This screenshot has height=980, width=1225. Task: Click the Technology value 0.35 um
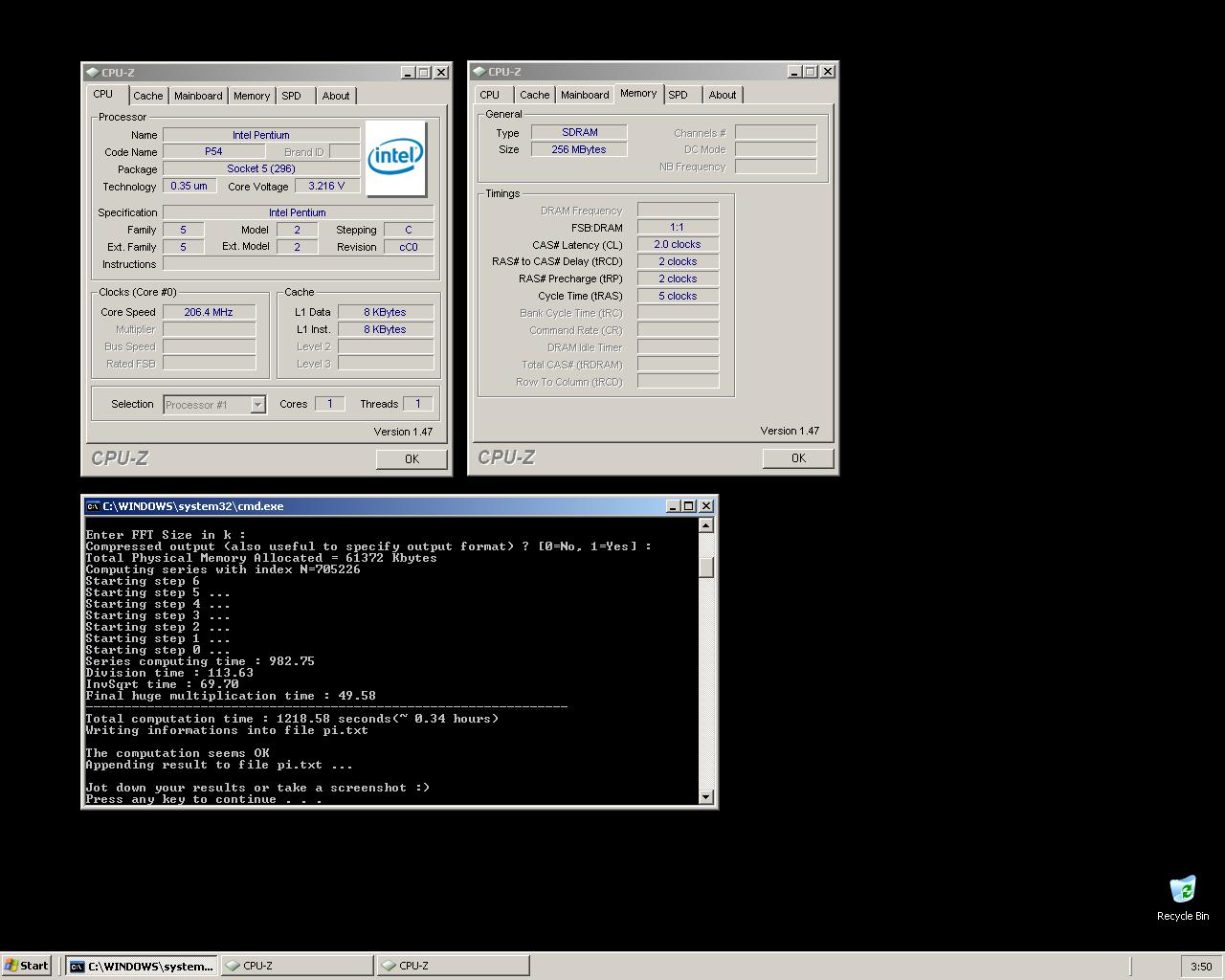click(189, 186)
